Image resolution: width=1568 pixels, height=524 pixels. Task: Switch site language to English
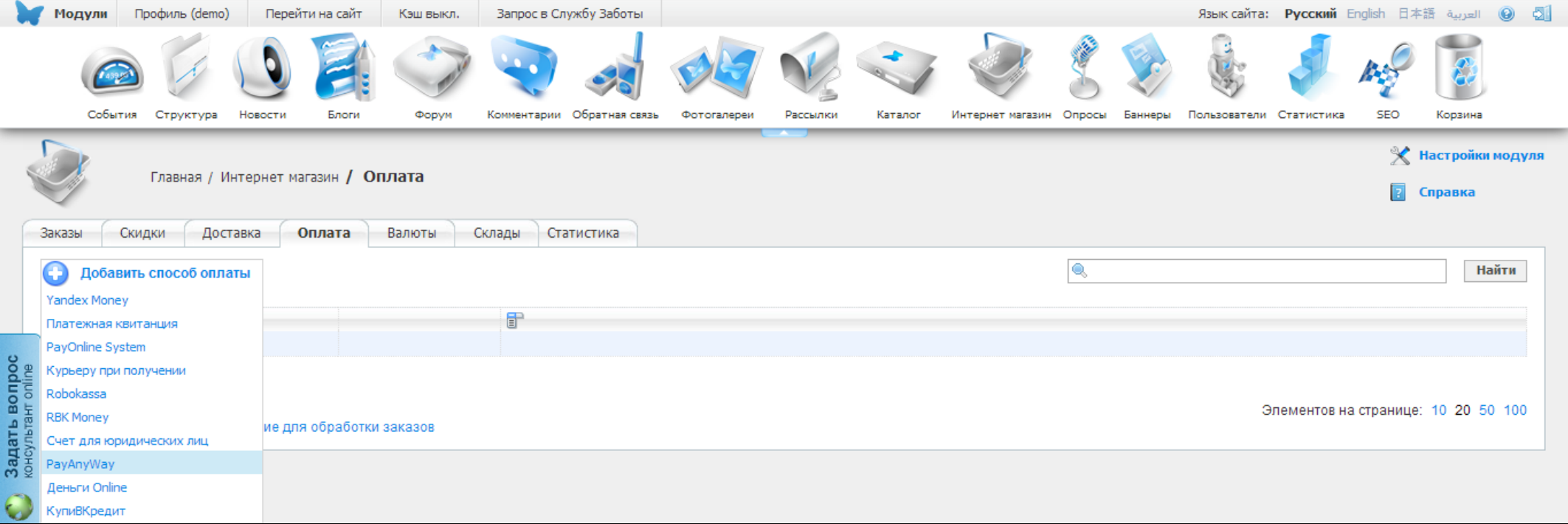pos(1365,13)
